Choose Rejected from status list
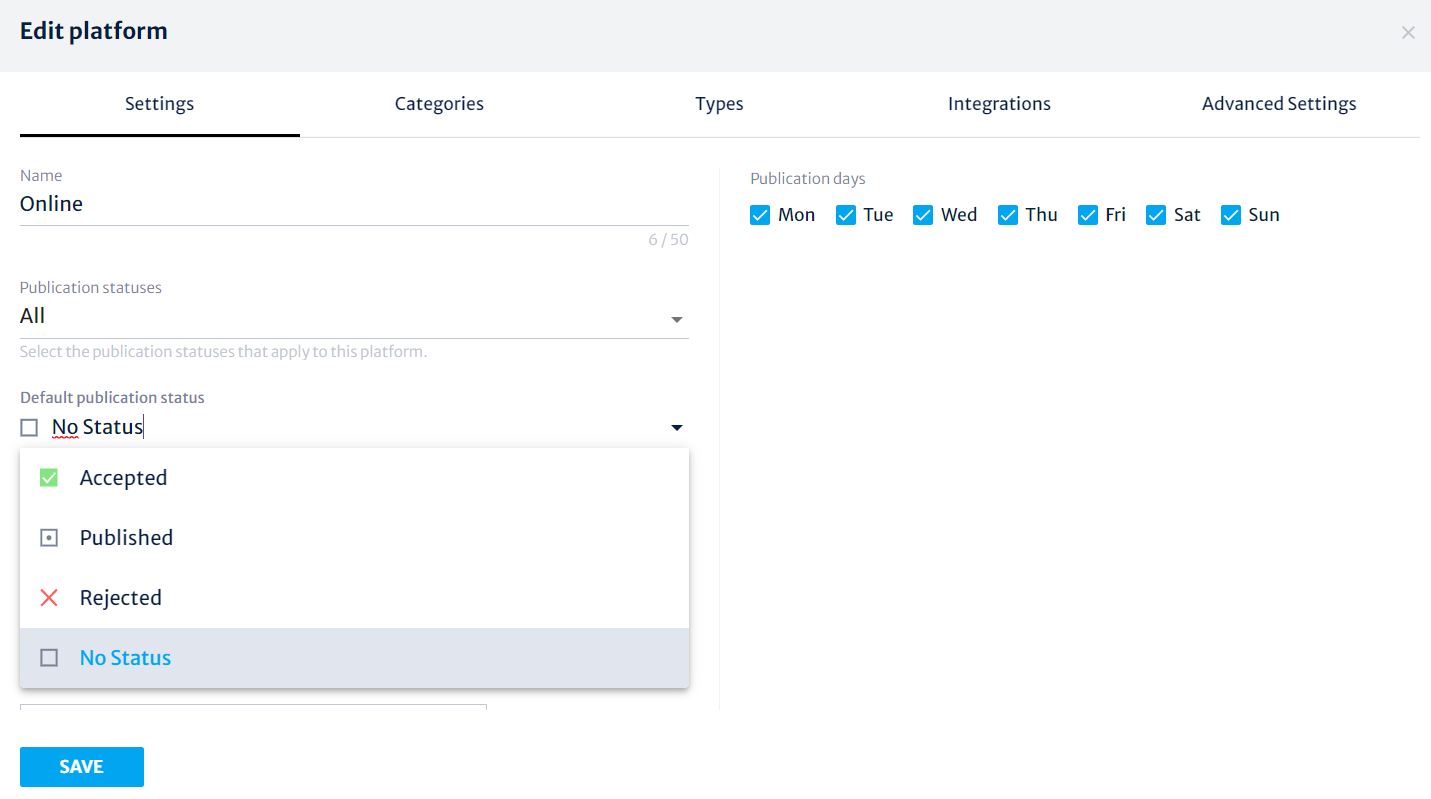Screen dimensions: 1431x799 (354, 598)
